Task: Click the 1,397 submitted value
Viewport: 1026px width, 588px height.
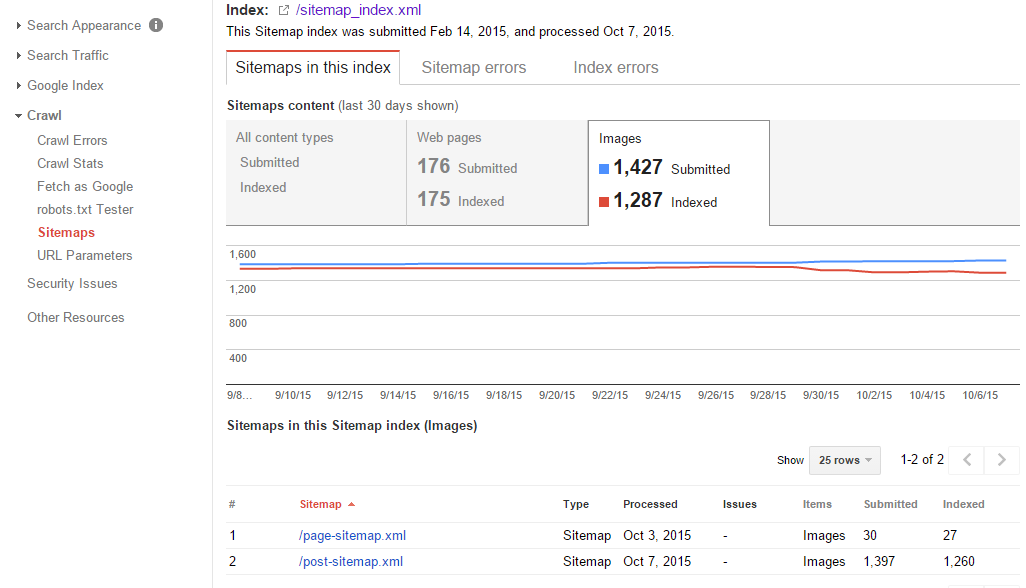Action: (x=879, y=562)
